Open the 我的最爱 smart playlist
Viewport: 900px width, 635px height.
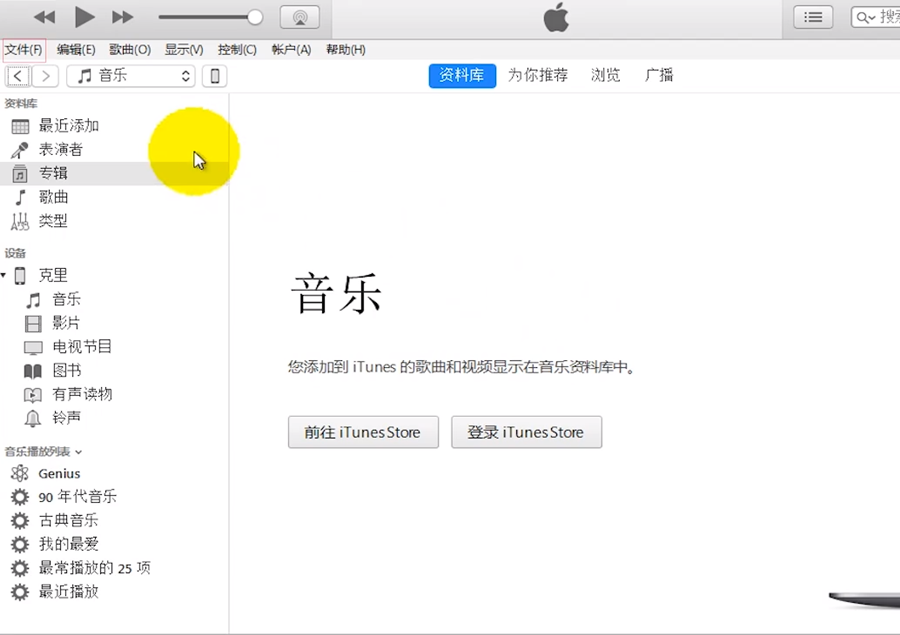click(114, 544)
